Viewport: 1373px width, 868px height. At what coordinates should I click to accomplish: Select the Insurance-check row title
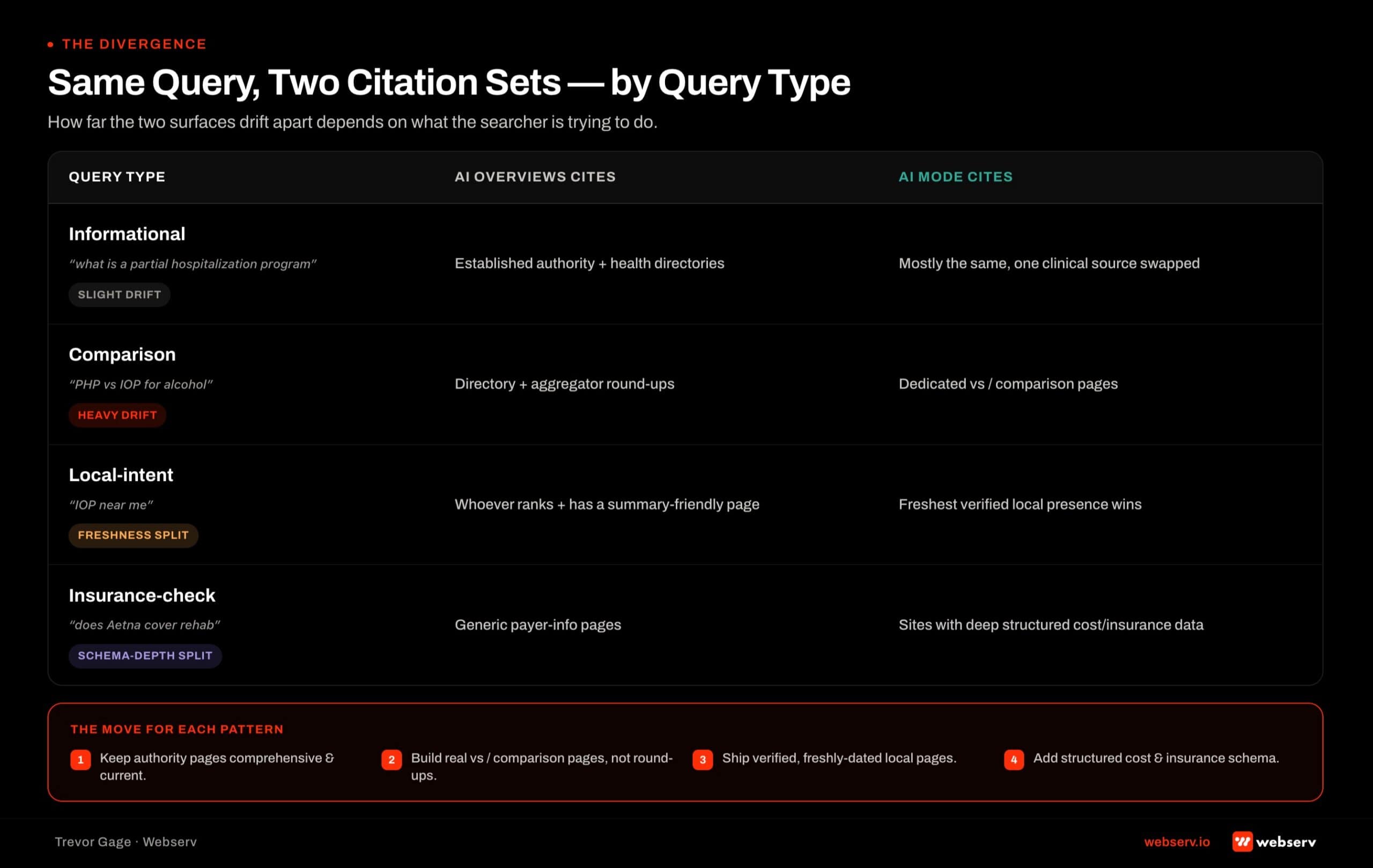142,595
